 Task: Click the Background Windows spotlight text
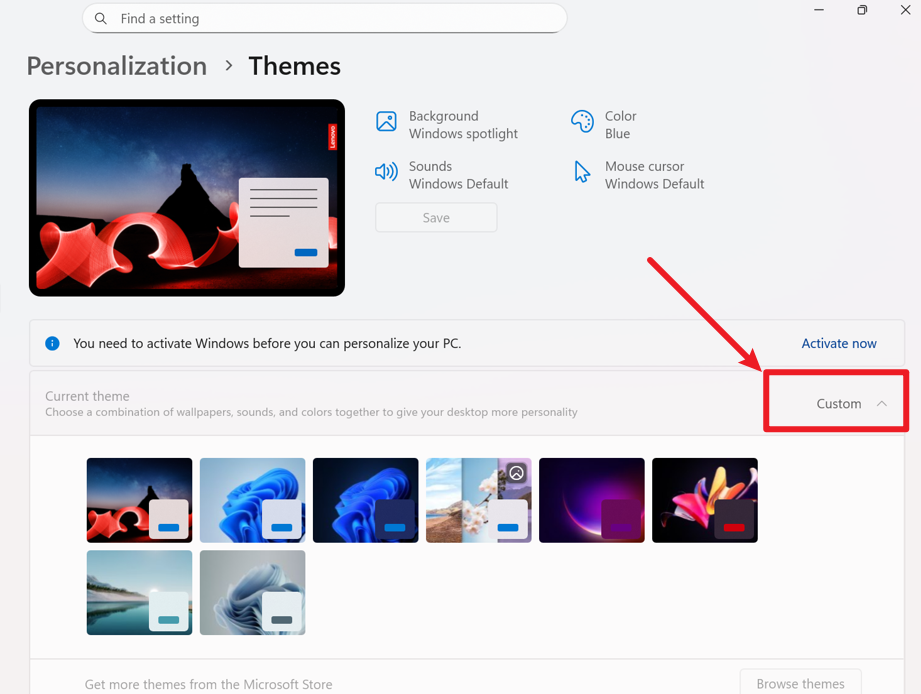point(463,125)
